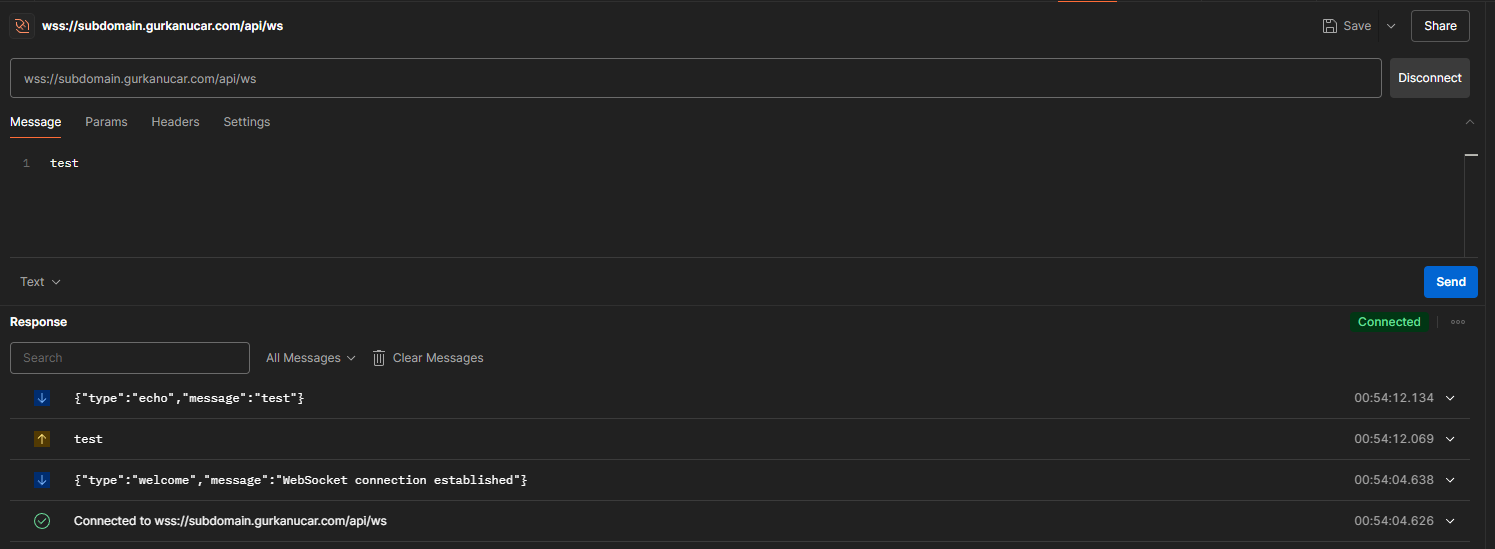The width and height of the screenshot is (1495, 549).
Task: Open the Save options dropdown arrow
Action: 1391,26
